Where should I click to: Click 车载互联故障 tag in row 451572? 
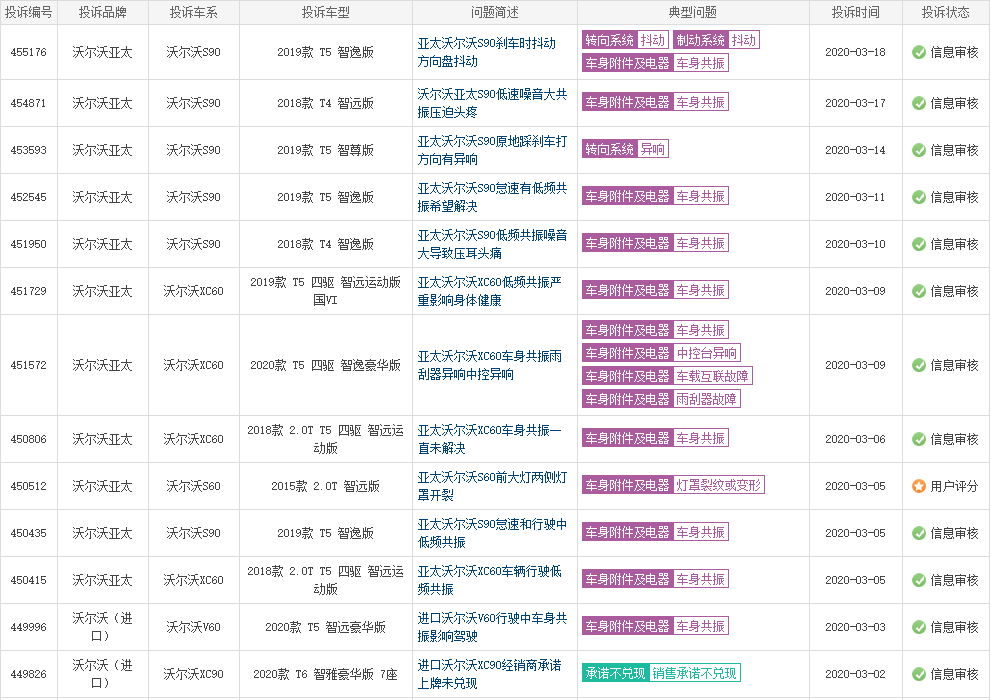click(667, 377)
